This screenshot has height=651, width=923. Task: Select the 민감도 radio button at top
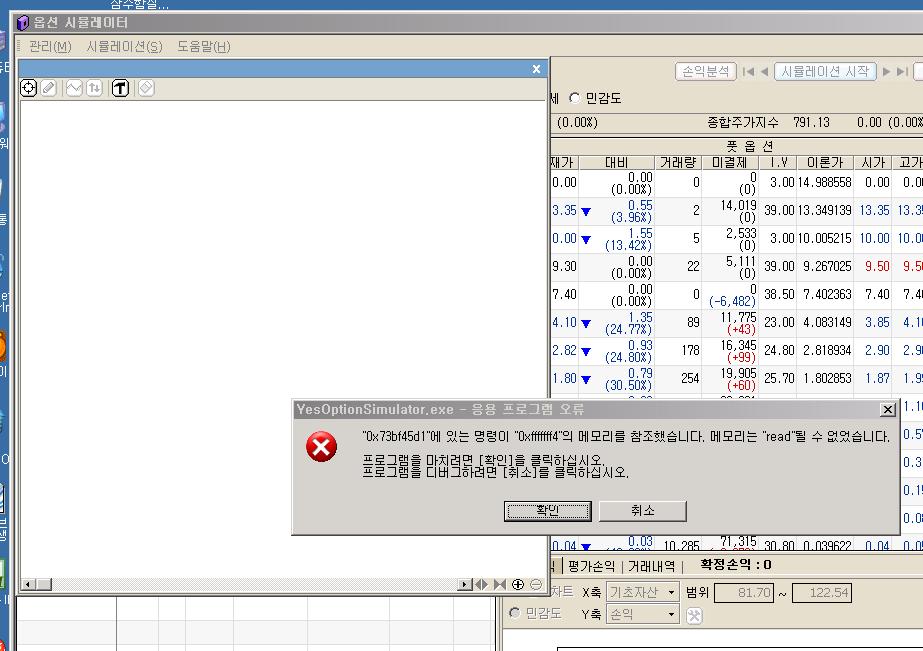575,98
